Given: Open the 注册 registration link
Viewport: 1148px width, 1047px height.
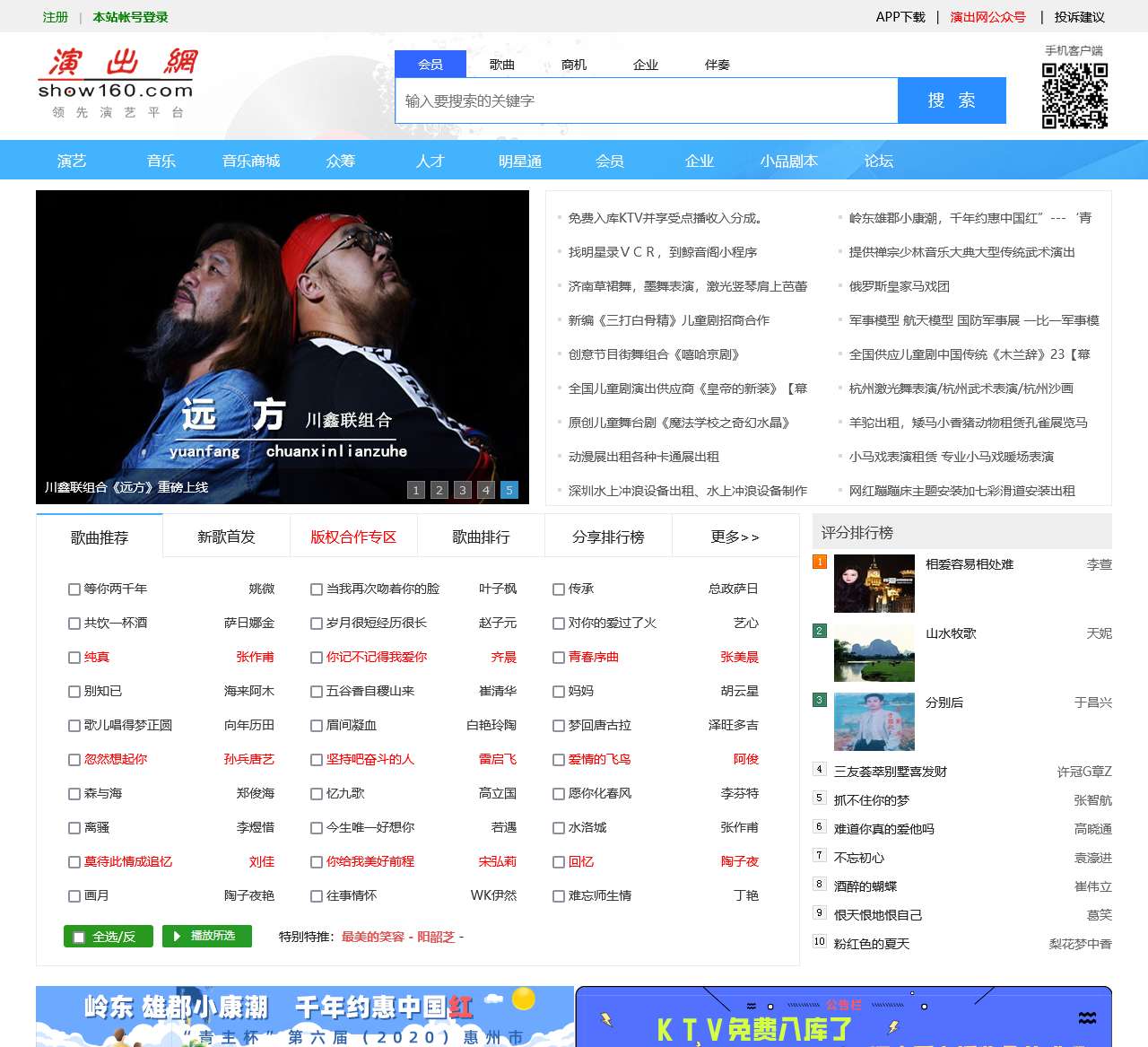Looking at the screenshot, I should pos(55,16).
